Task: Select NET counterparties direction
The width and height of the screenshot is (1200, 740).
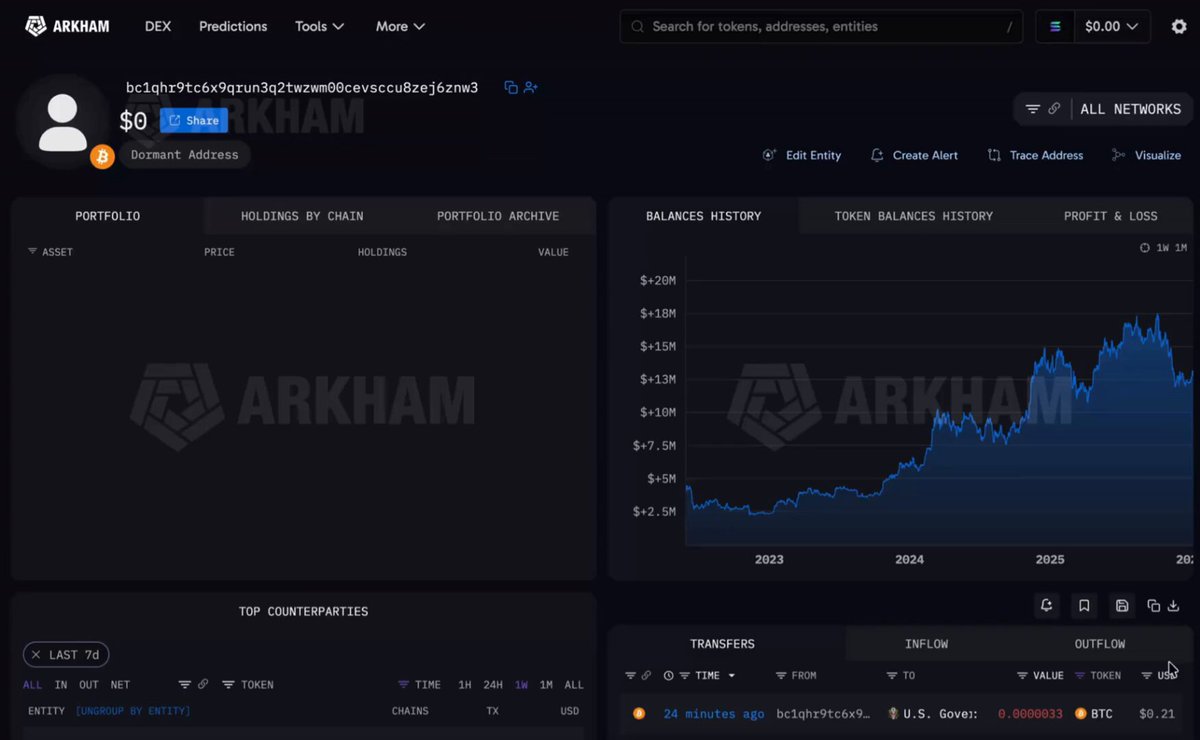Action: (x=120, y=685)
